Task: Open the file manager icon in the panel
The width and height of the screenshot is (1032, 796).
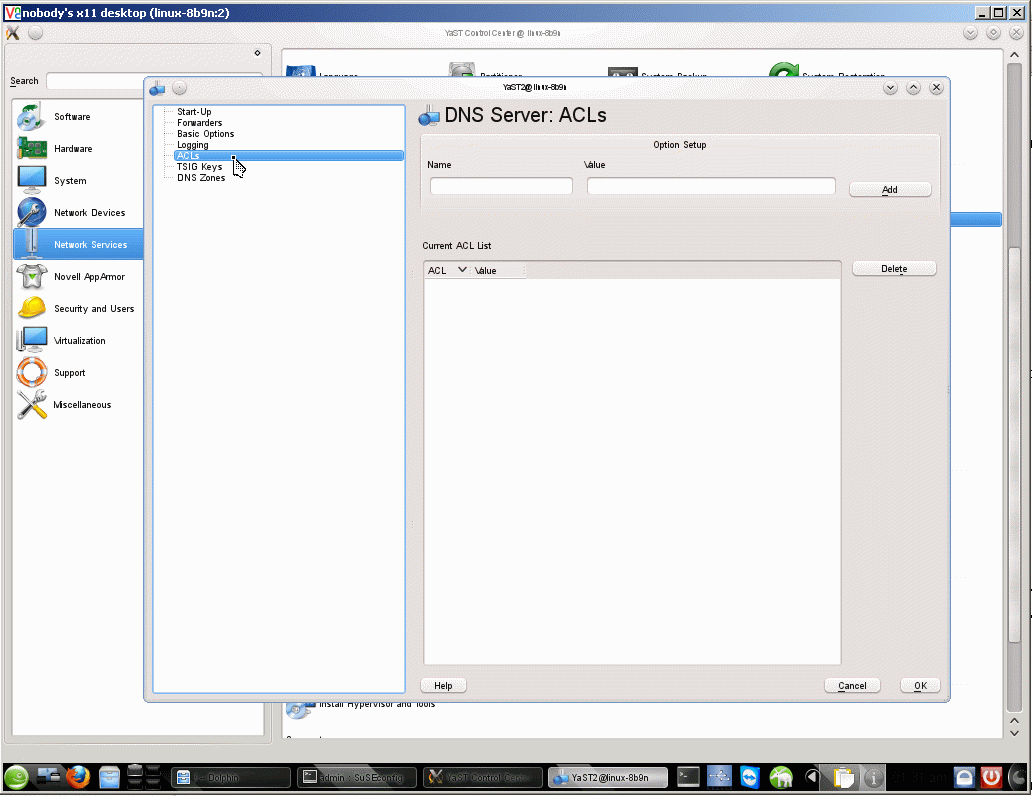Action: pyautogui.click(x=109, y=778)
